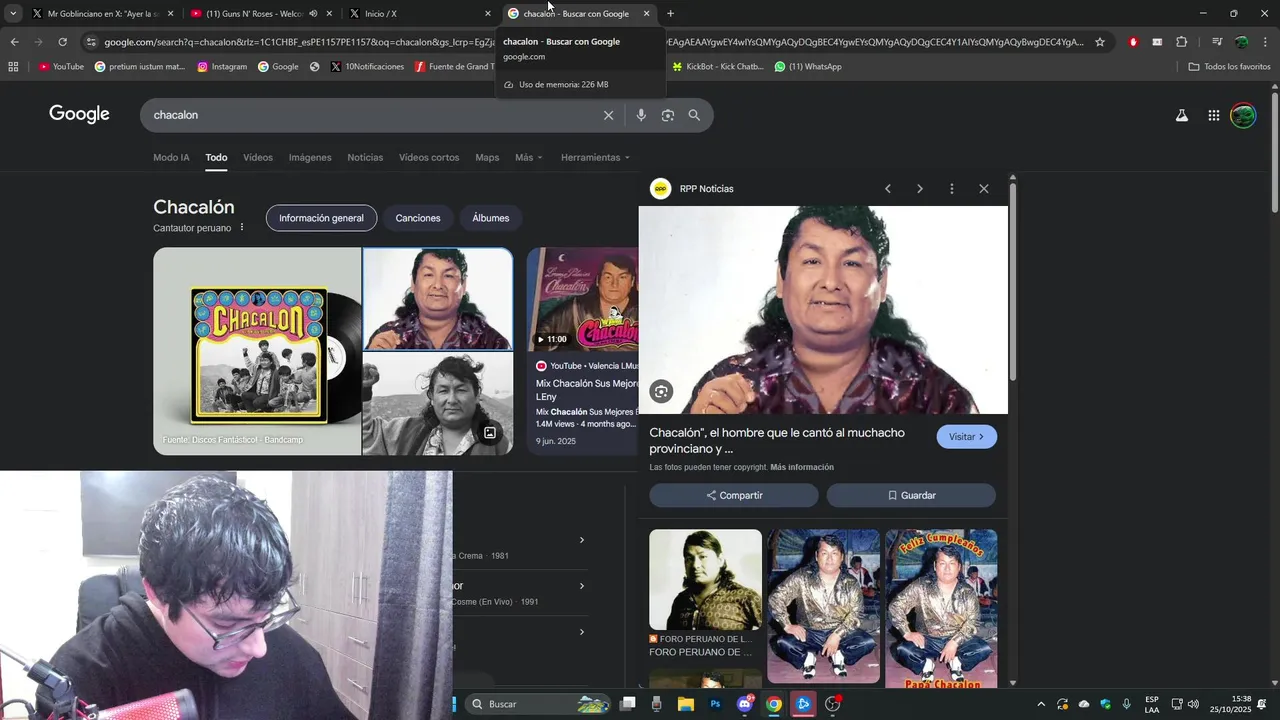This screenshot has width=1280, height=720.
Task: Play the Mix Chacalón YouTube video
Action: [x=583, y=299]
